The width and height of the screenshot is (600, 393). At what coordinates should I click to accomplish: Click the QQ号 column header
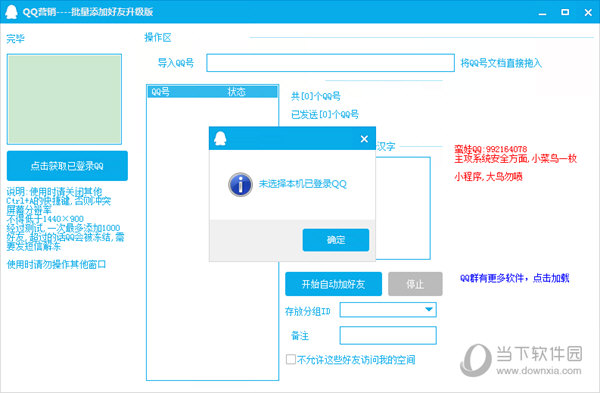point(160,91)
